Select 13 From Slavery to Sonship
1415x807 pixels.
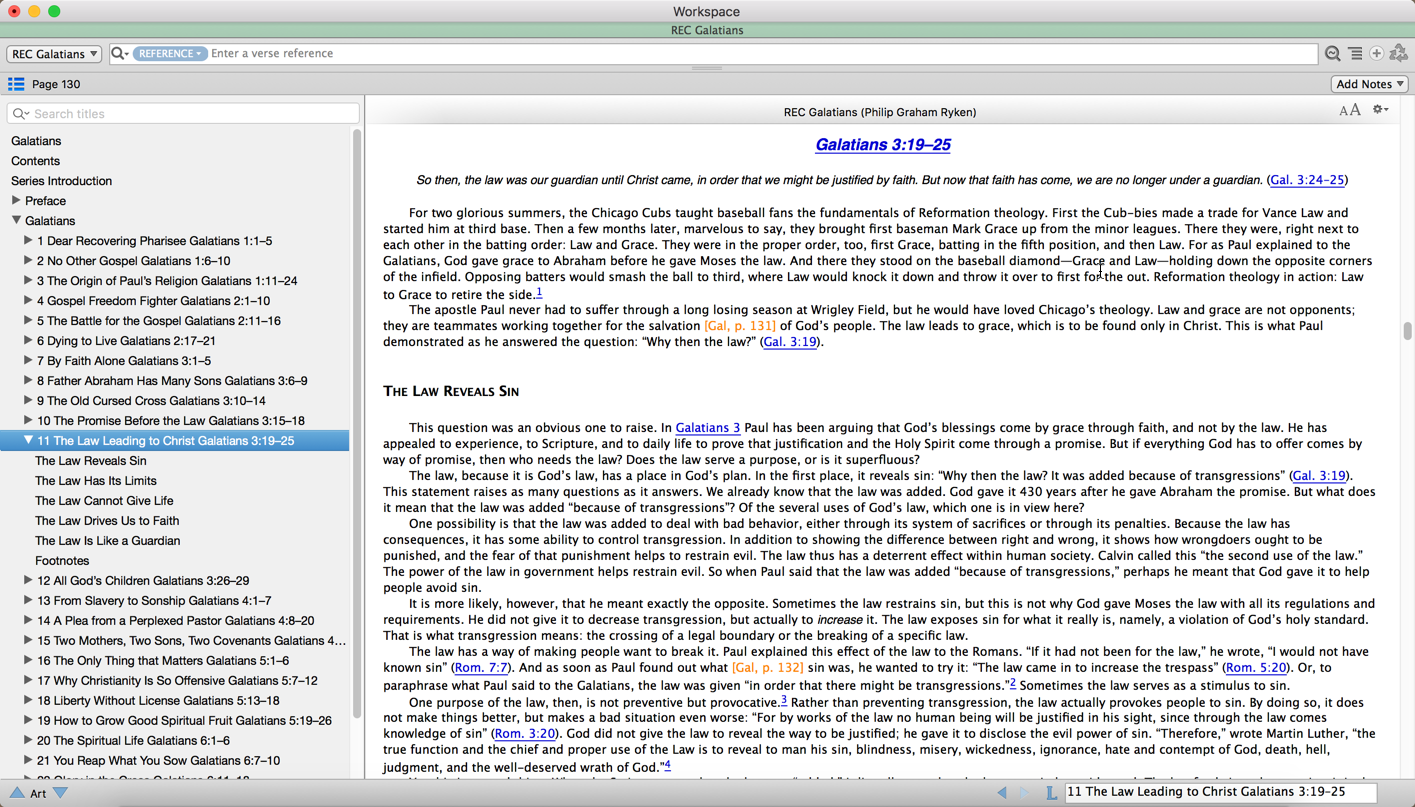(154, 601)
